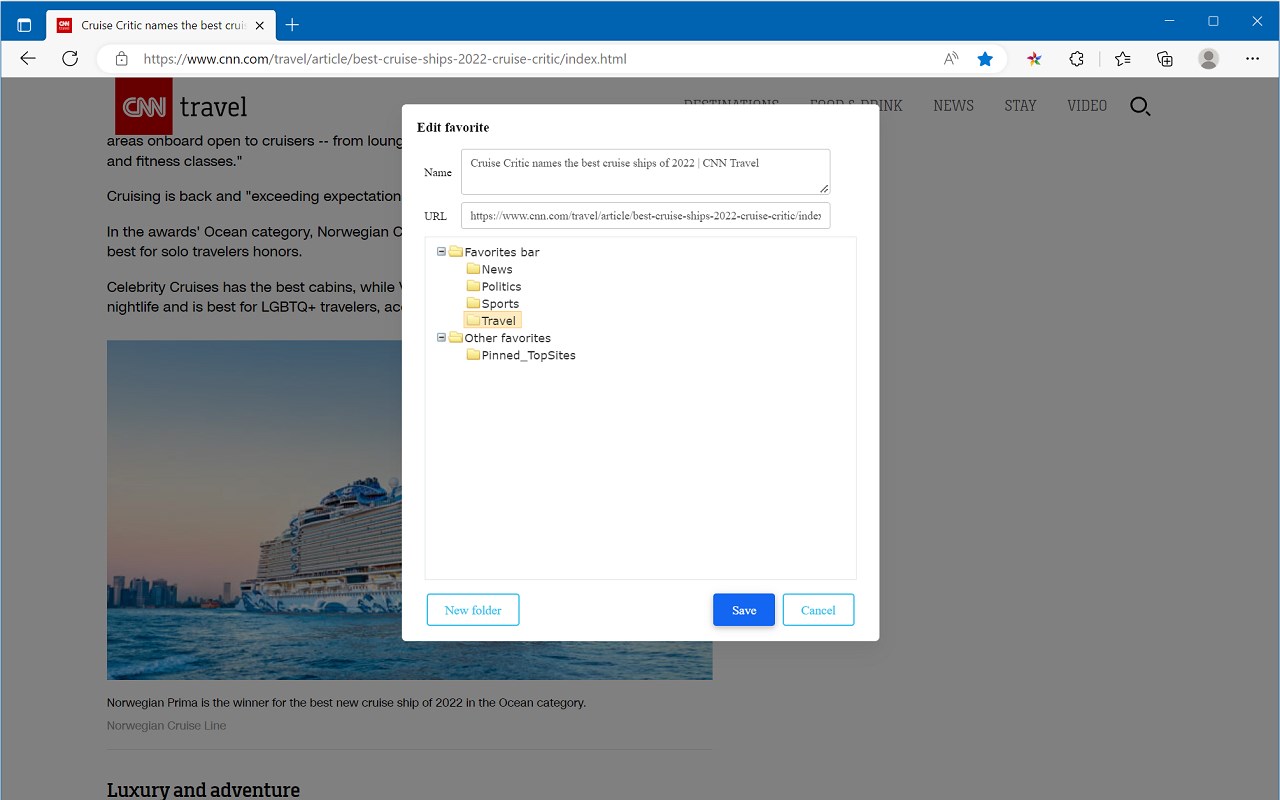The image size is (1280, 800).
Task: Click the search magnifier on CNN page
Action: point(1140,106)
